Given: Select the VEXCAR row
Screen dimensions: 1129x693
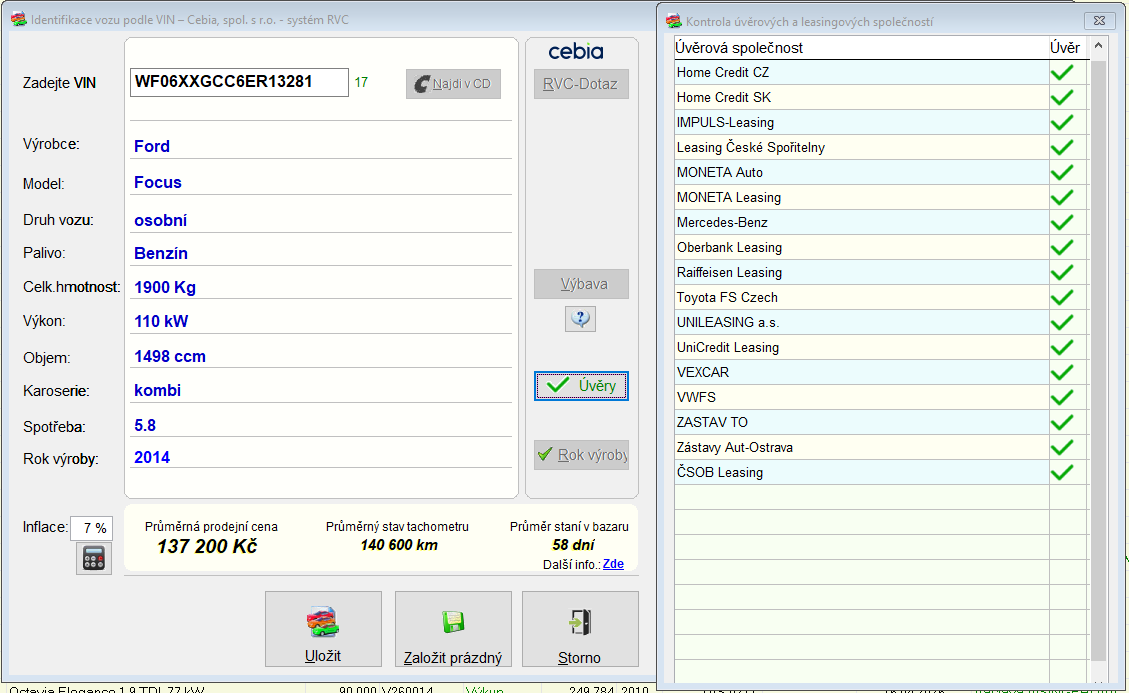Looking at the screenshot, I should pos(881,372).
